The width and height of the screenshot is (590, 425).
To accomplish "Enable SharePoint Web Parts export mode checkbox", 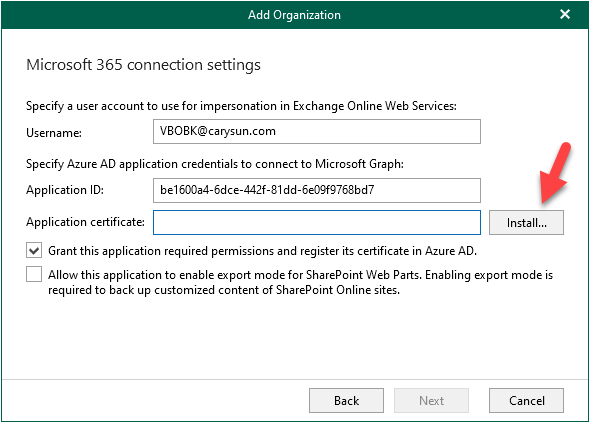I will coord(34,274).
